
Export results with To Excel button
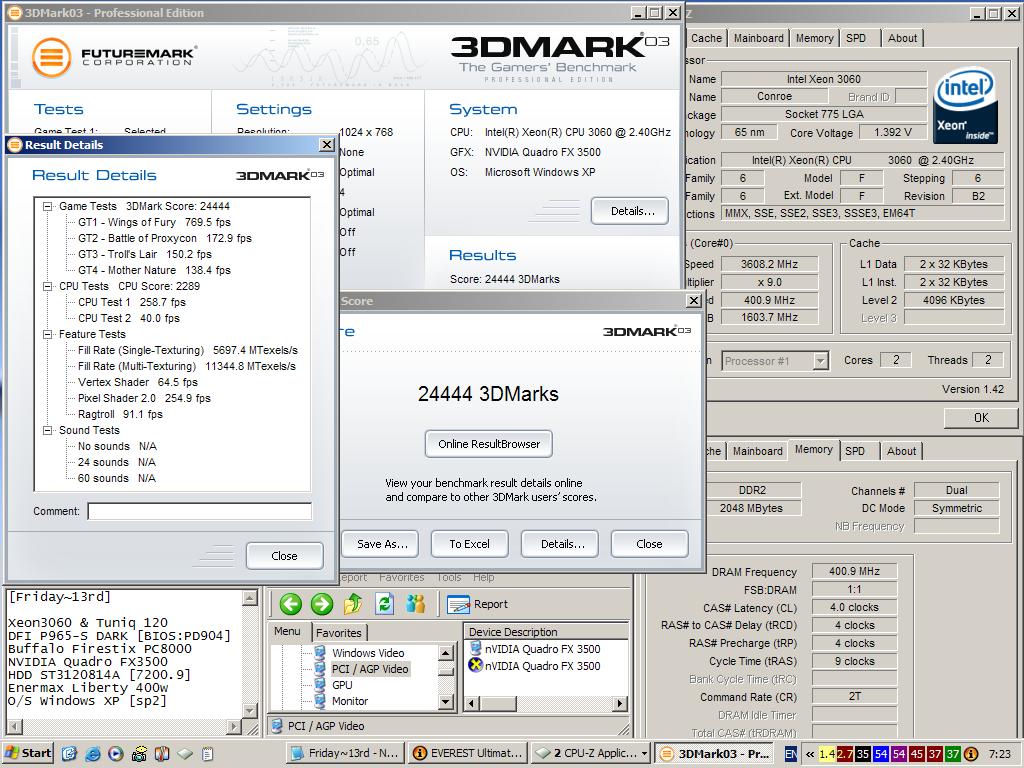coord(469,544)
